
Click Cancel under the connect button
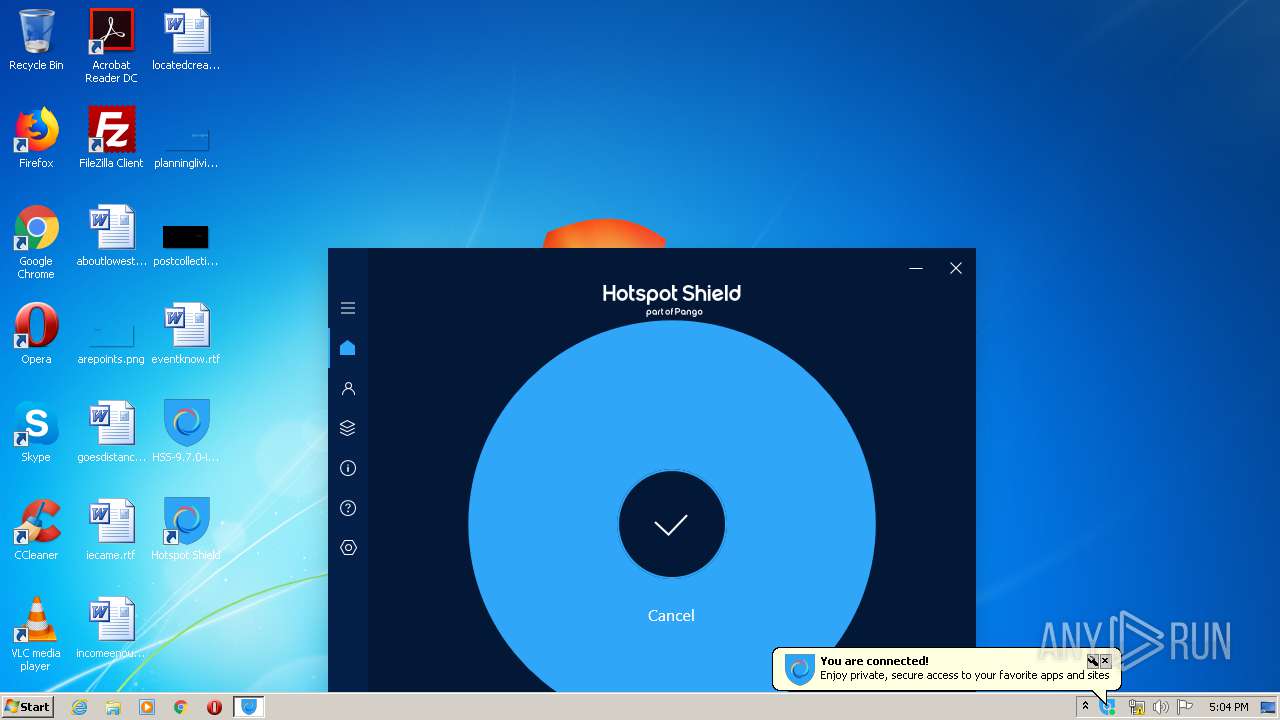tap(671, 616)
